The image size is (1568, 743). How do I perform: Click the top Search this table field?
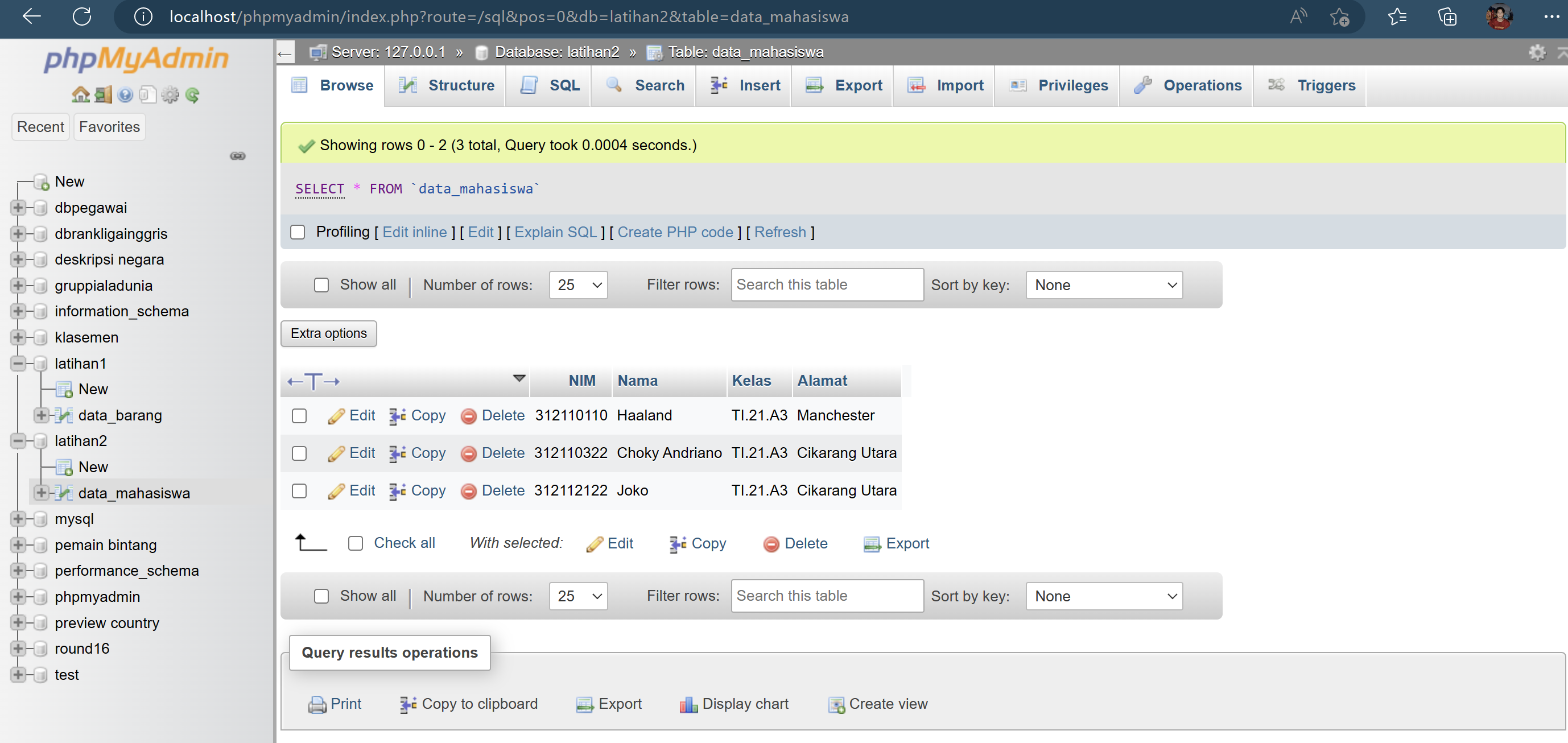pyautogui.click(x=827, y=285)
